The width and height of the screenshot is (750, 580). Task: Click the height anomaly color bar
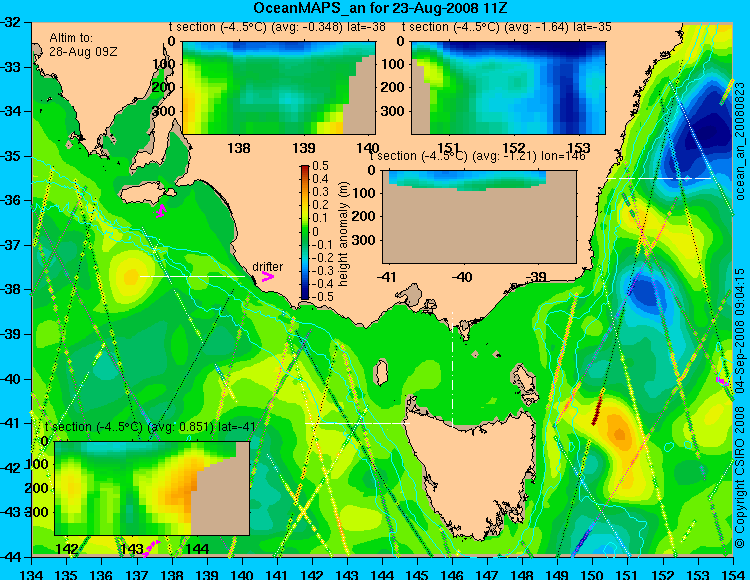coord(305,232)
